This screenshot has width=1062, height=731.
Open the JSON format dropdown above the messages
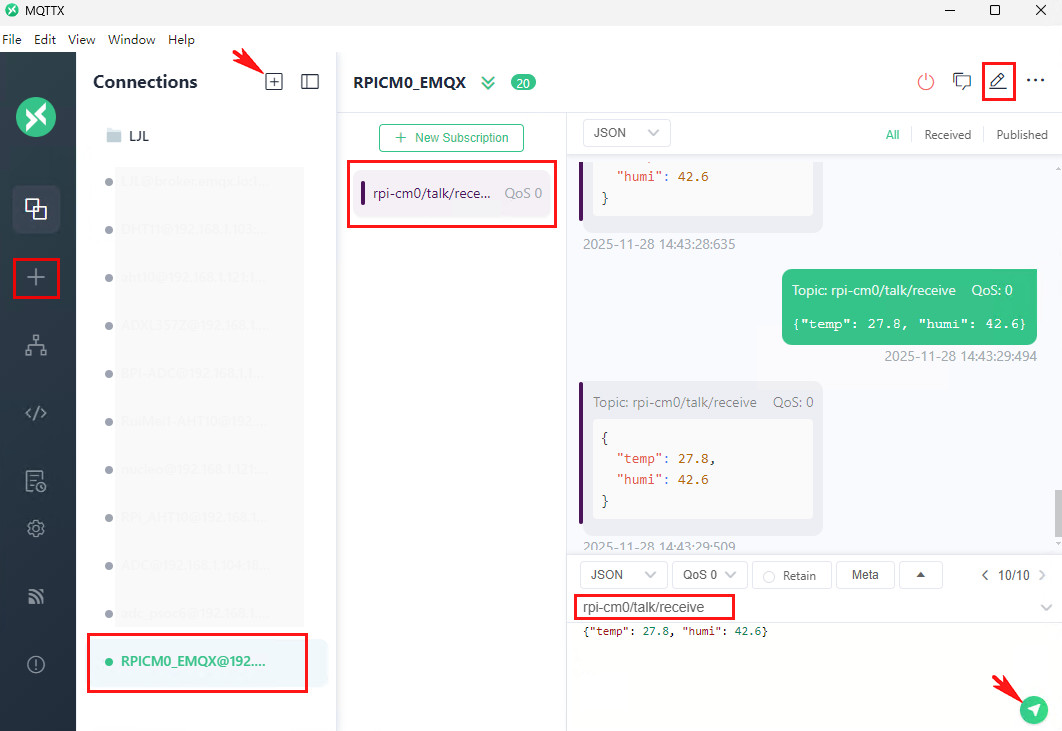pos(626,133)
